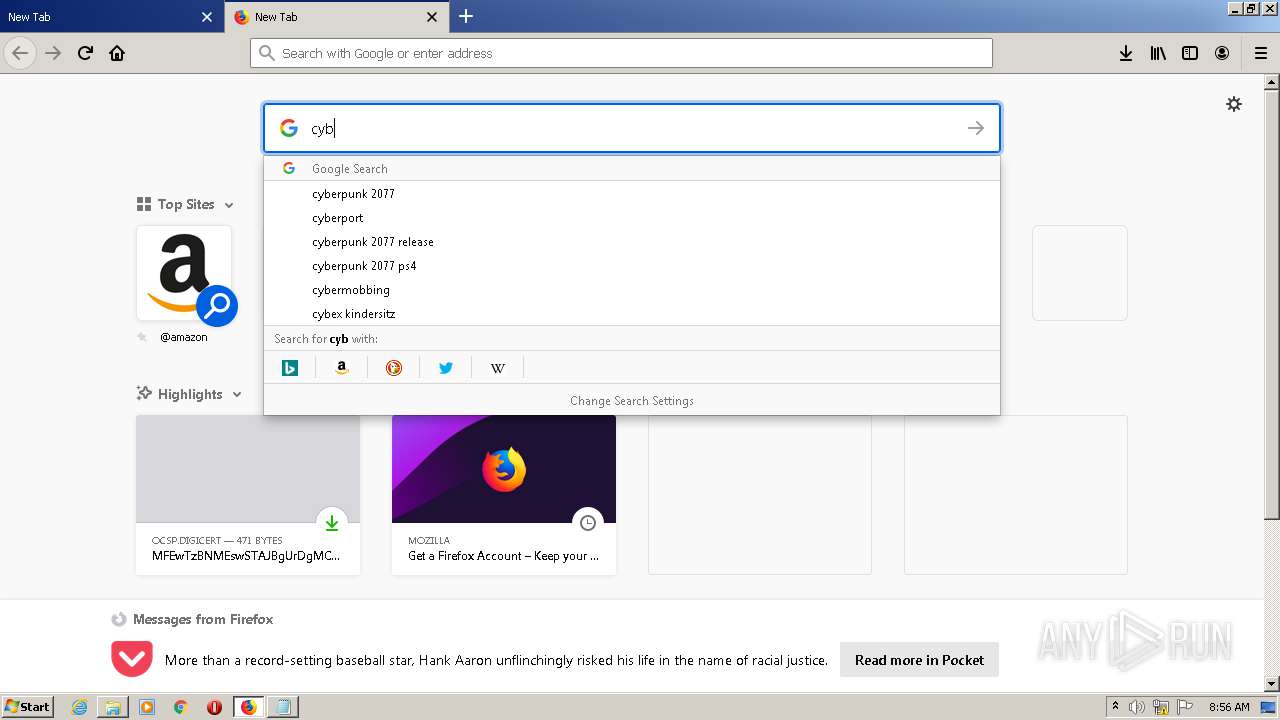Focus the address bar field
The height and width of the screenshot is (720, 1280).
tap(621, 53)
